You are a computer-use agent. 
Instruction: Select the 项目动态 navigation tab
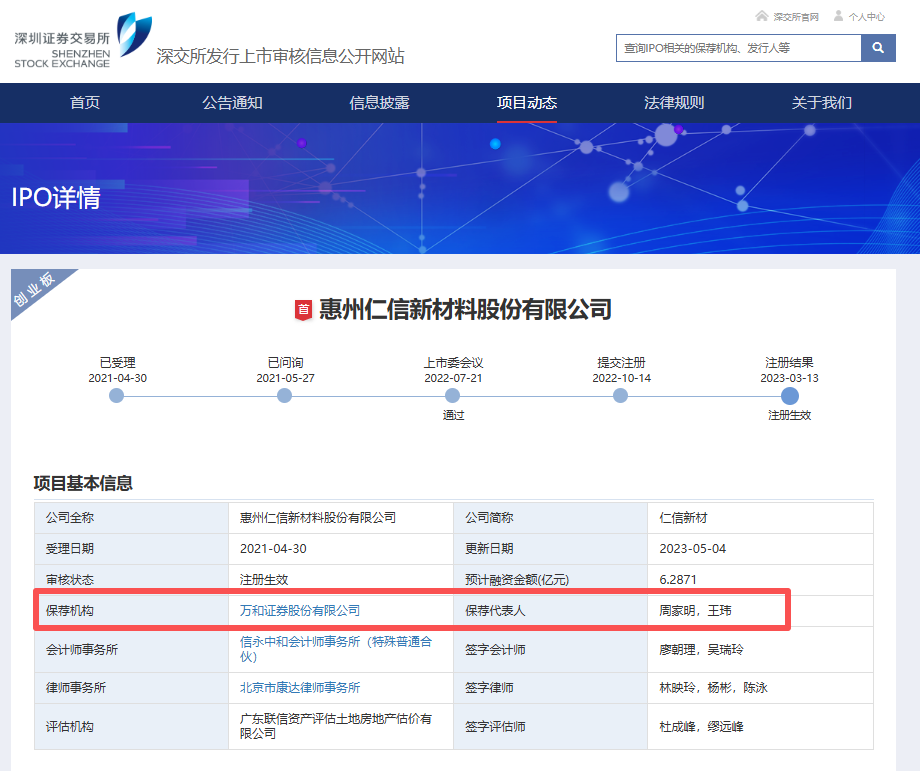click(527, 103)
